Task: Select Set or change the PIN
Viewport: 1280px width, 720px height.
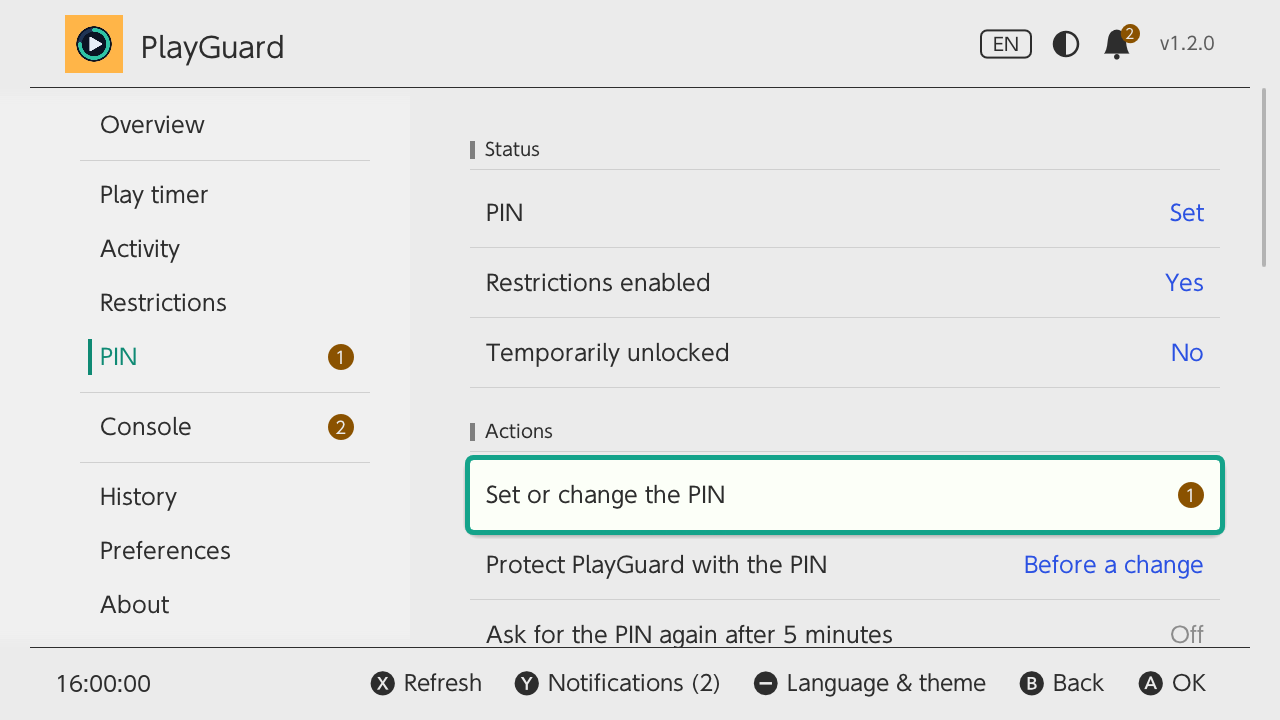Action: click(x=845, y=495)
